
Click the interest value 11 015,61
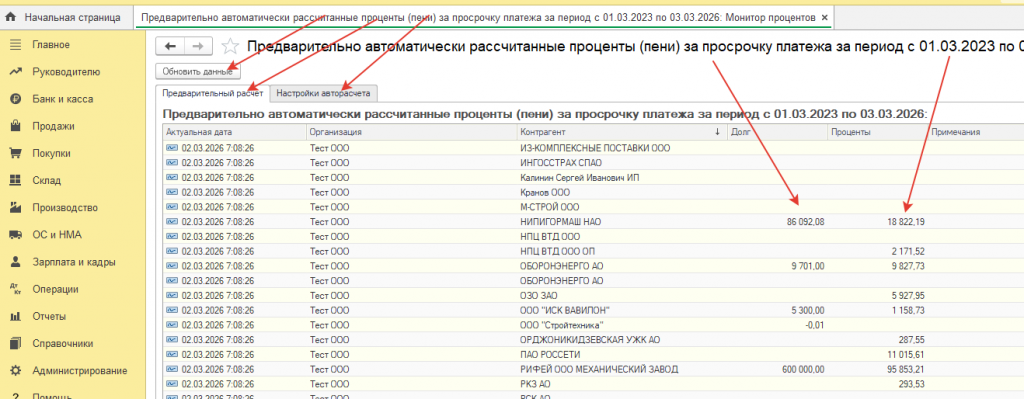[906, 355]
